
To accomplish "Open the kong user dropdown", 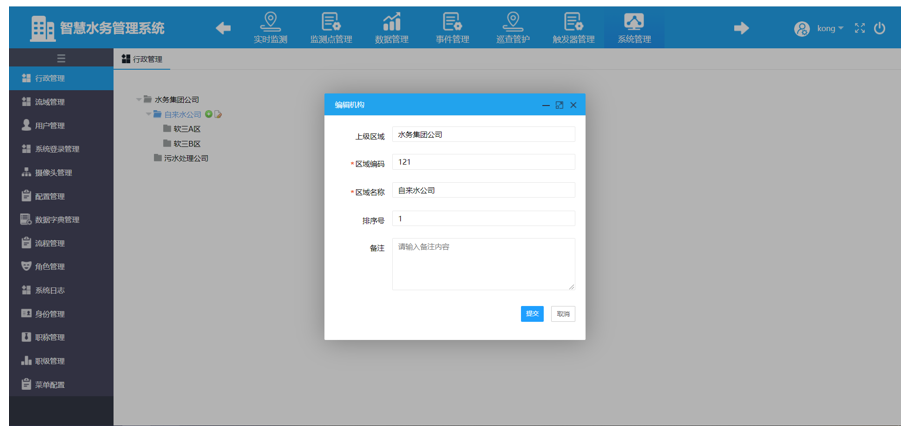I will pos(829,29).
